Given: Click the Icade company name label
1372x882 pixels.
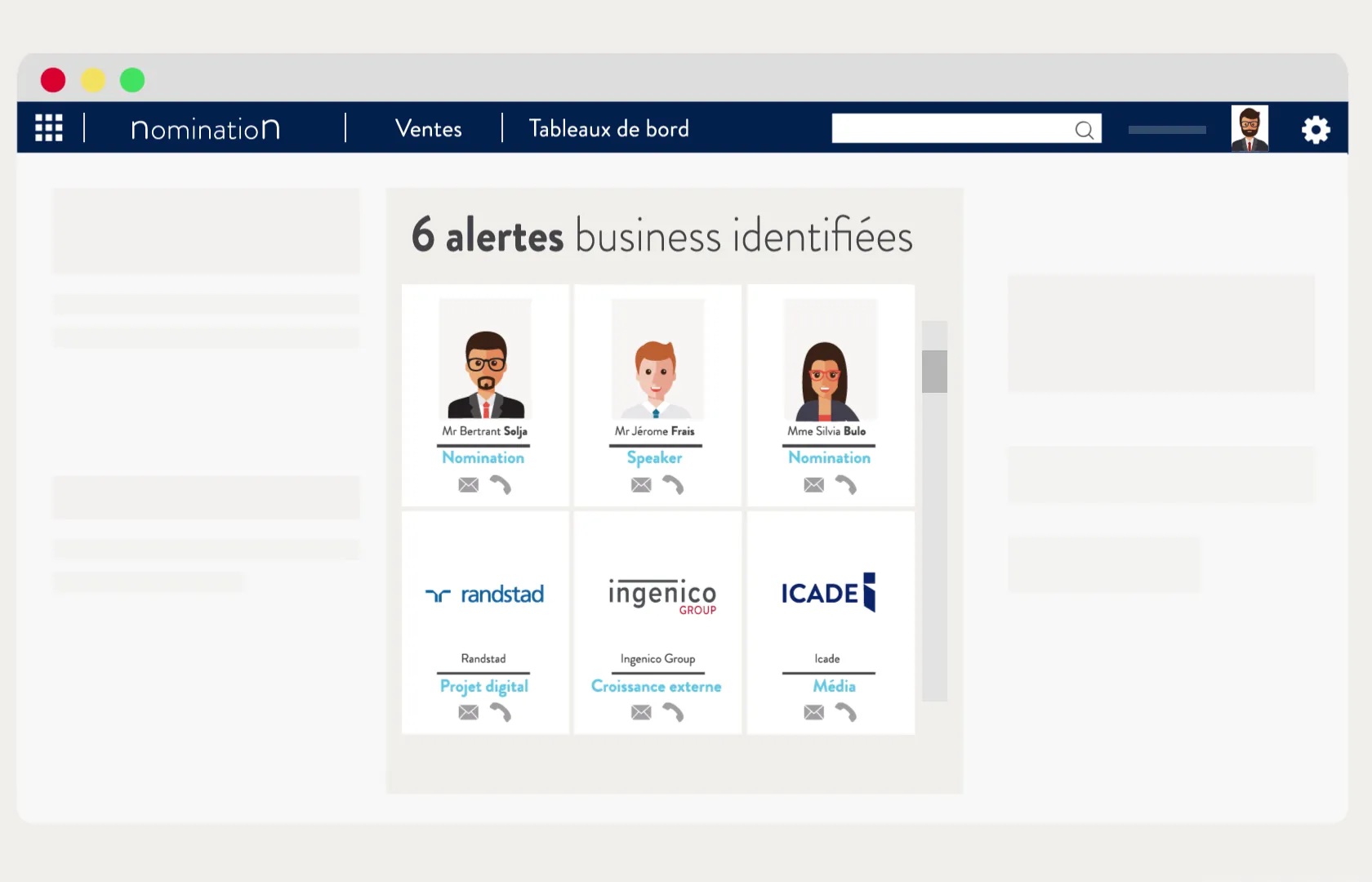Looking at the screenshot, I should 827,659.
